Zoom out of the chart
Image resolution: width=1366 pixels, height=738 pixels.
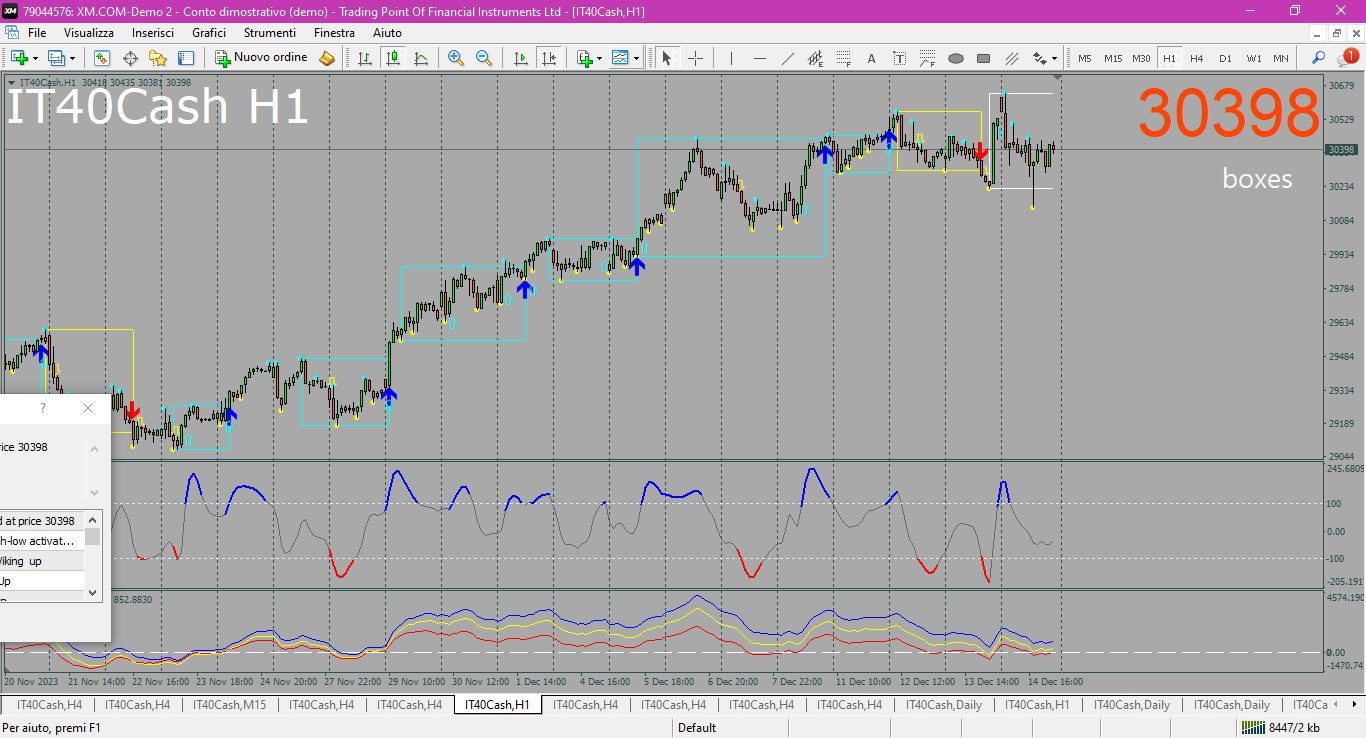[484, 58]
